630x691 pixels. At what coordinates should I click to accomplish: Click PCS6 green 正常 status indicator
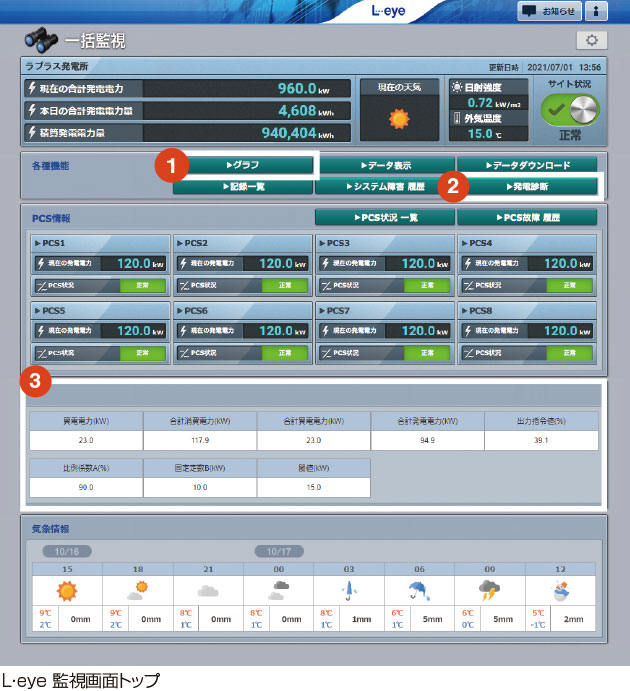[x=285, y=353]
